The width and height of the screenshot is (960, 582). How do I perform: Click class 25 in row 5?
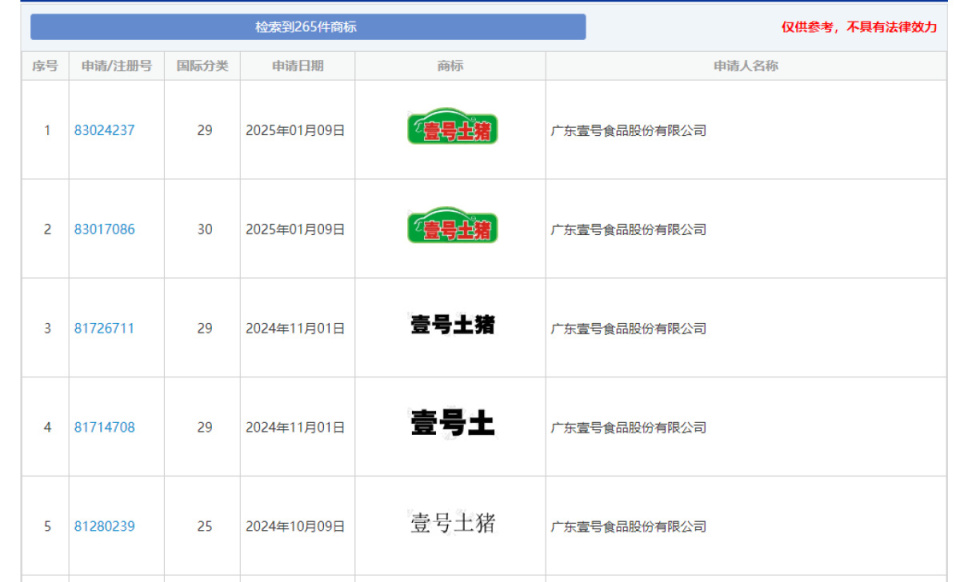pos(204,527)
